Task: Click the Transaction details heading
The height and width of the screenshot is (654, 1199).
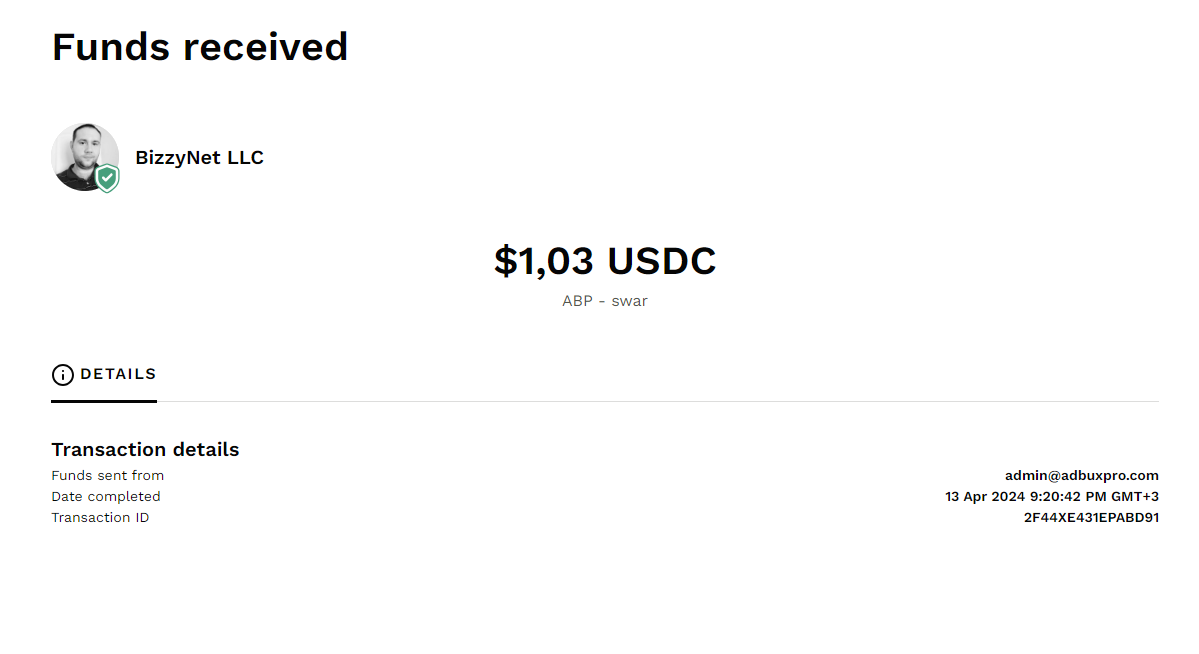Action: coord(145,450)
